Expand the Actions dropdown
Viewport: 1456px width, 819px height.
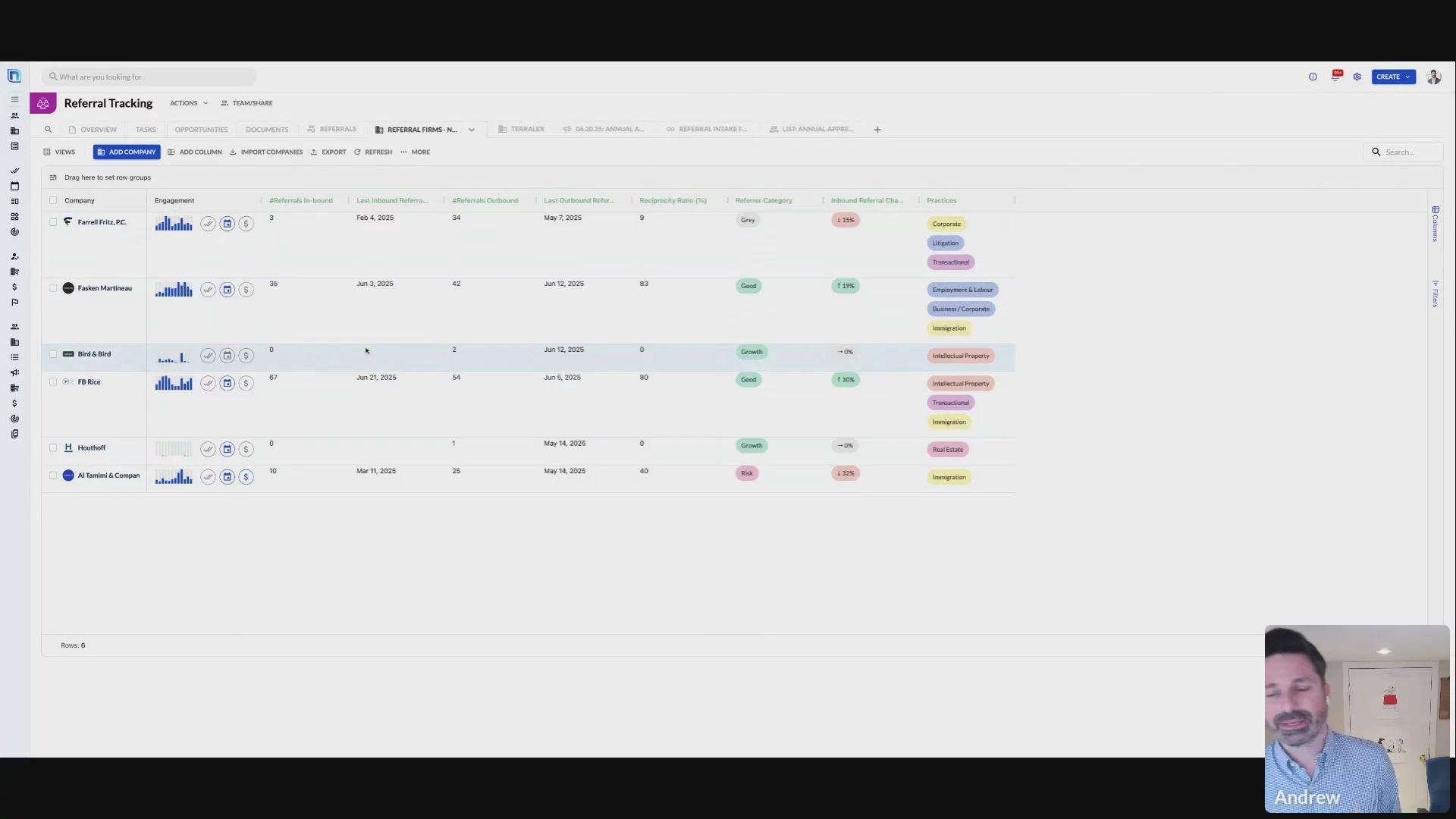coord(189,103)
